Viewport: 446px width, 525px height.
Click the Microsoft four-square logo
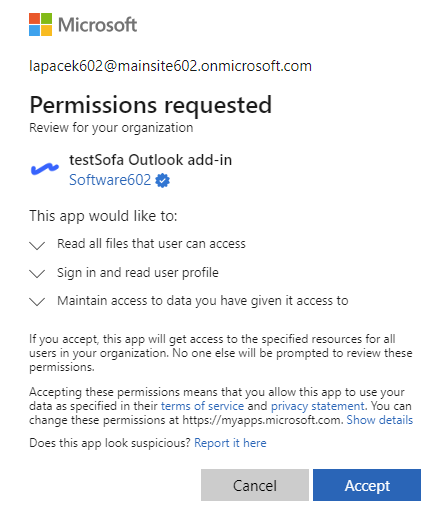41,24
